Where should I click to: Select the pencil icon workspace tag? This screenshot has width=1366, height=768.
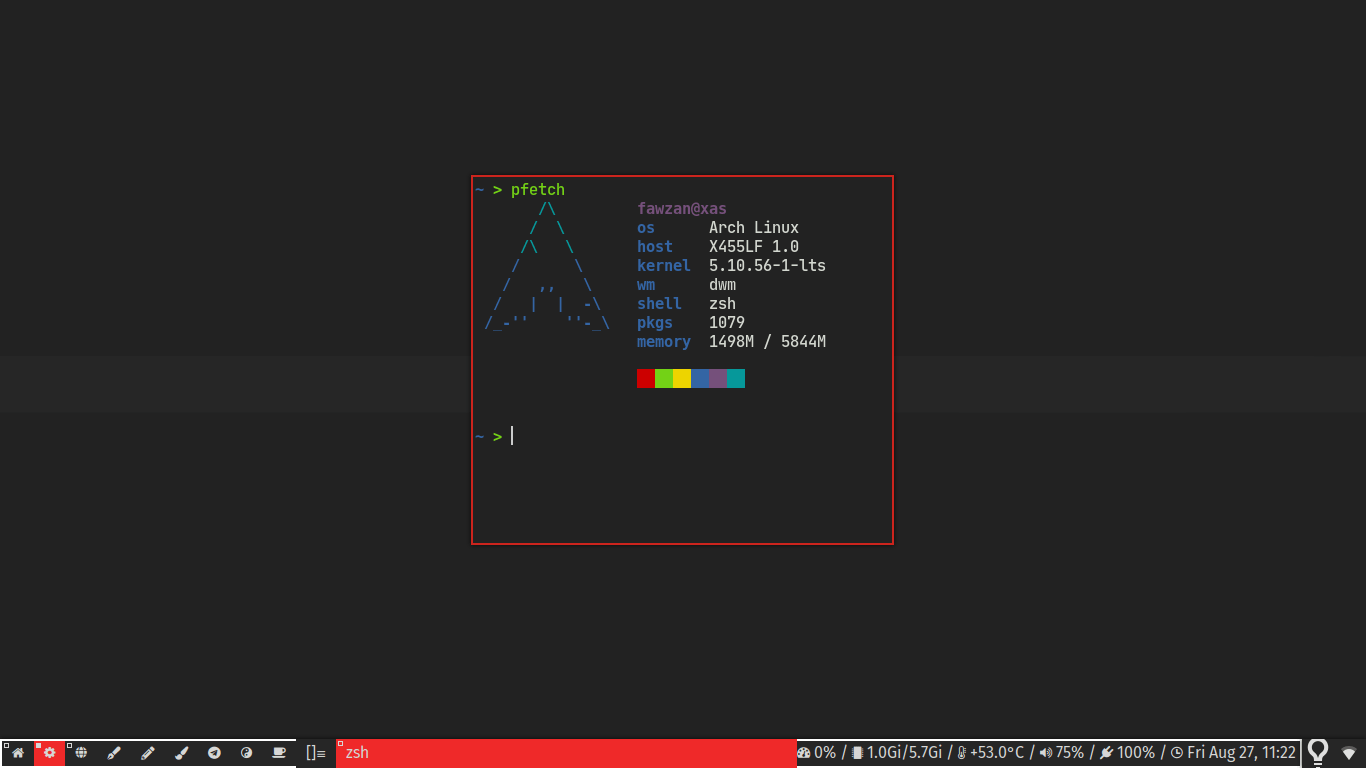[x=148, y=753]
